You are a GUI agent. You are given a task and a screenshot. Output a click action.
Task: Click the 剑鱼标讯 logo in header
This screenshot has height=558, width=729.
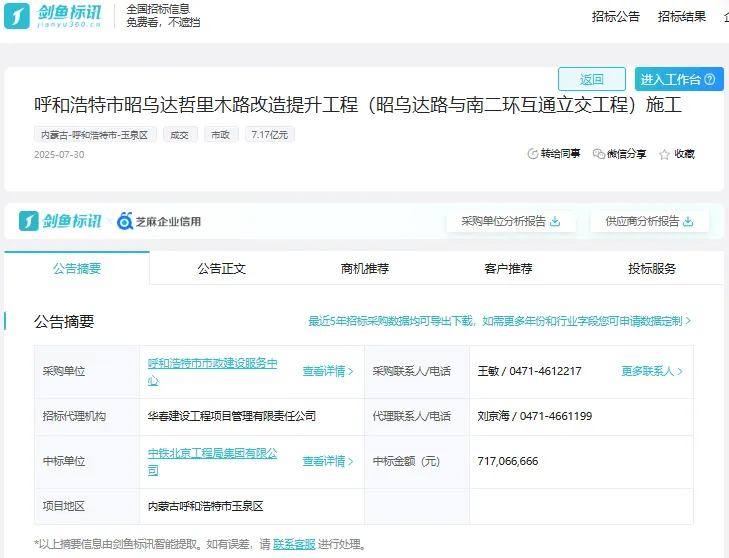click(x=54, y=16)
